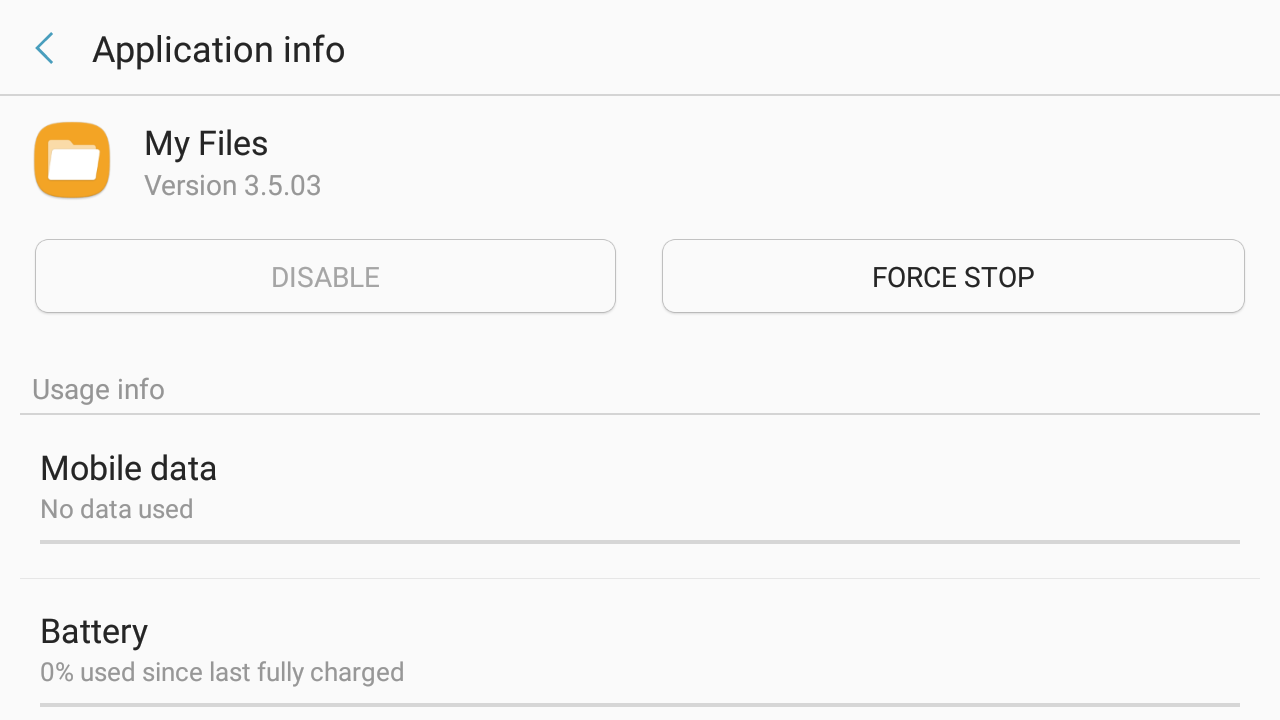This screenshot has width=1280, height=720.
Task: Open the Battery usage entry
Action: click(640, 650)
